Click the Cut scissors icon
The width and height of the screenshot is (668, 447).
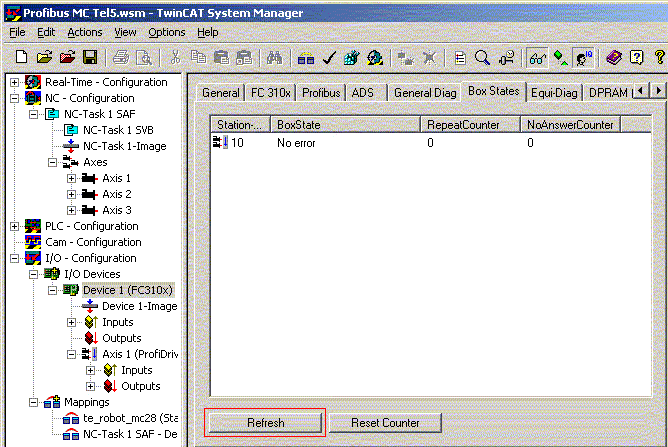[x=175, y=57]
